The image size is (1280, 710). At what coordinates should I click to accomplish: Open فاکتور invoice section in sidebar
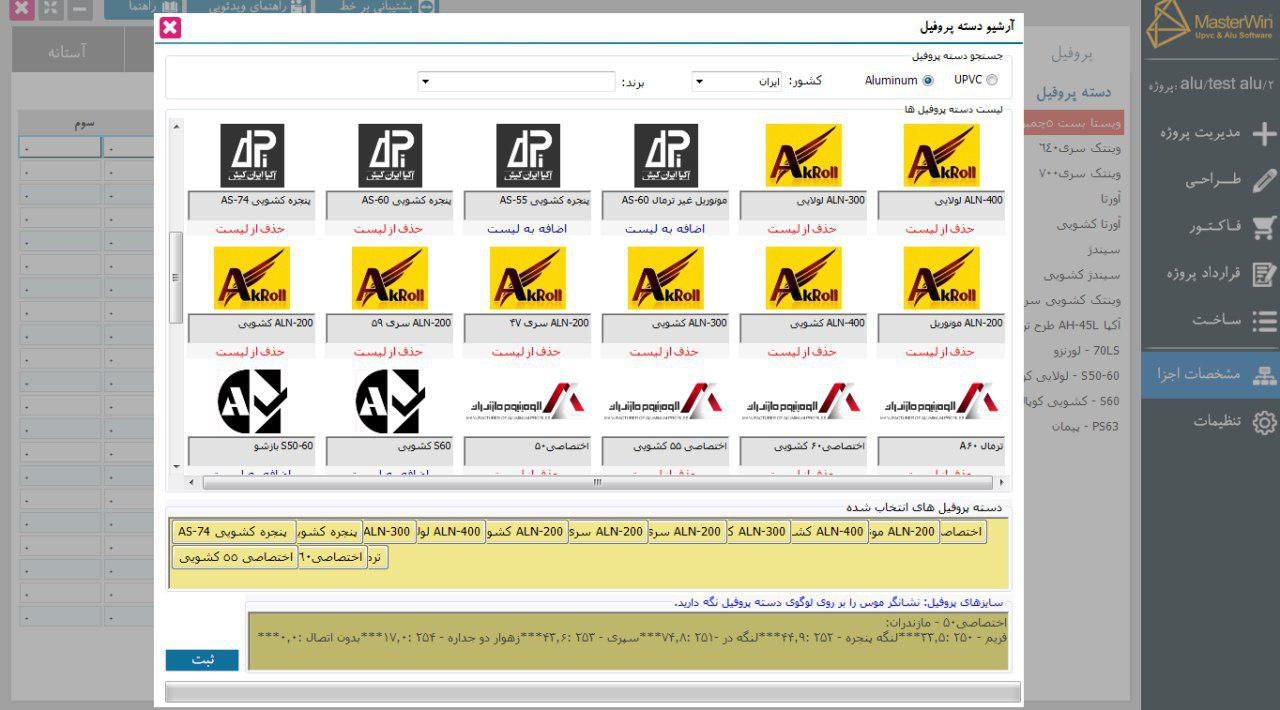[x=1231, y=227]
